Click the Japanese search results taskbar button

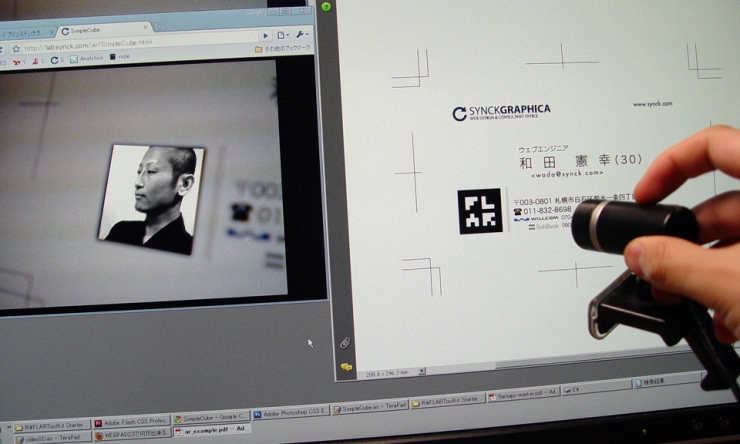point(666,382)
